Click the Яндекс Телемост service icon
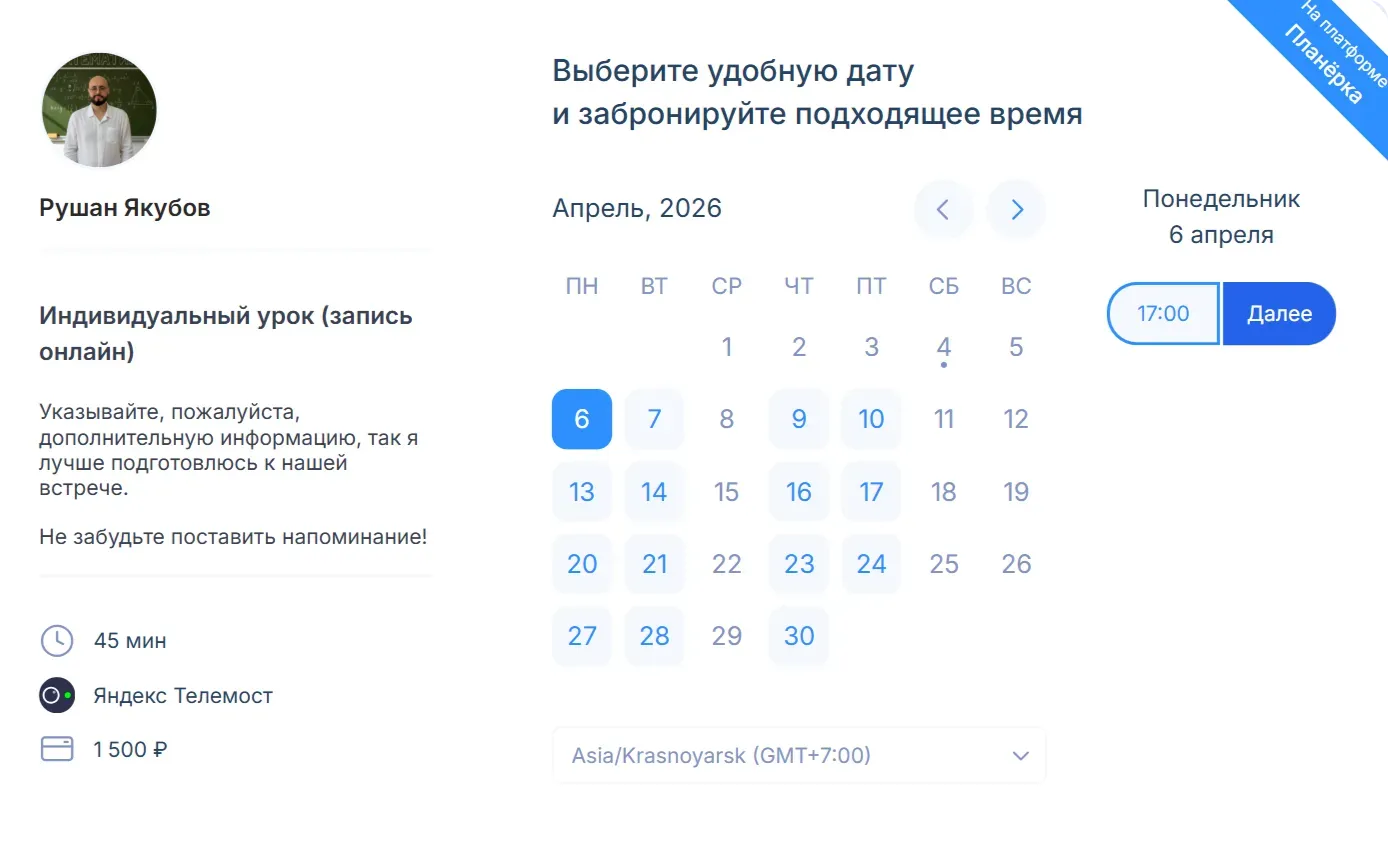The image size is (1388, 846). pyautogui.click(x=57, y=695)
